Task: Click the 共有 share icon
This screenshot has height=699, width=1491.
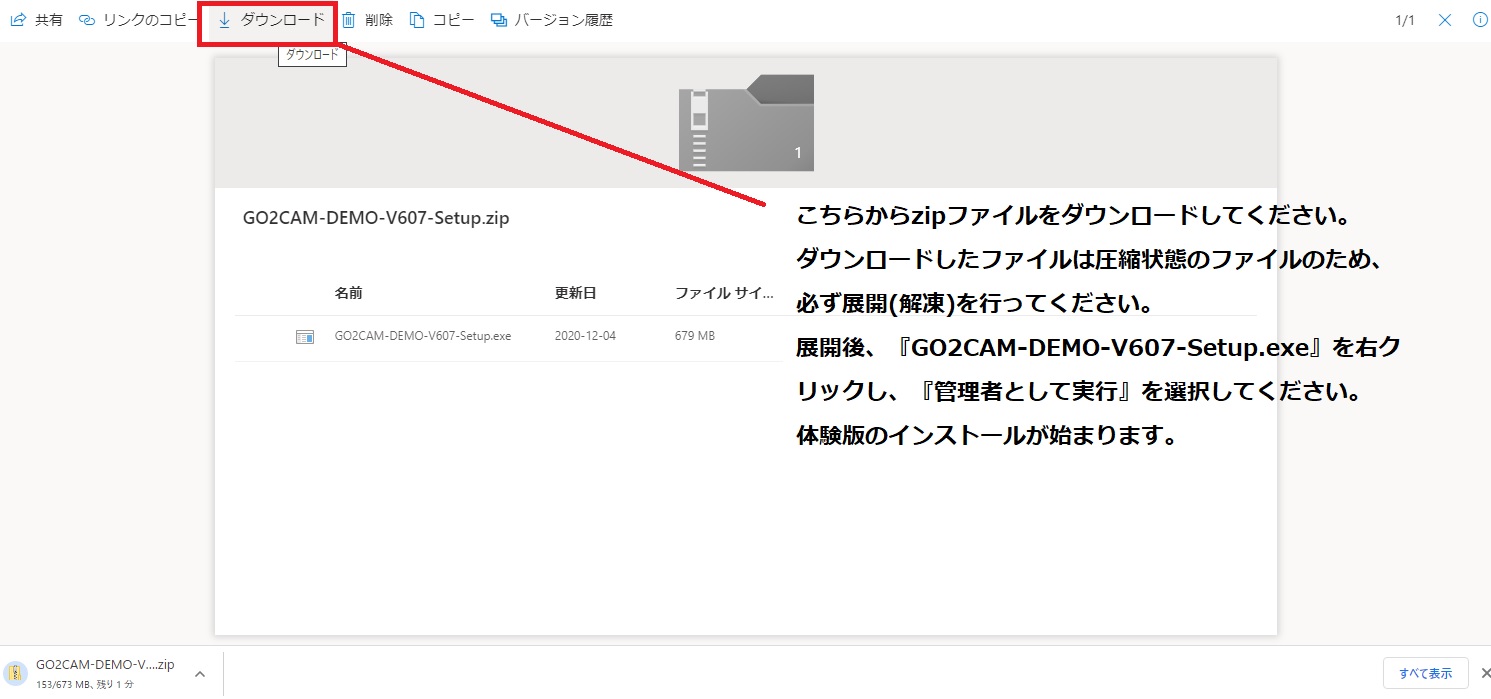Action: pos(17,20)
